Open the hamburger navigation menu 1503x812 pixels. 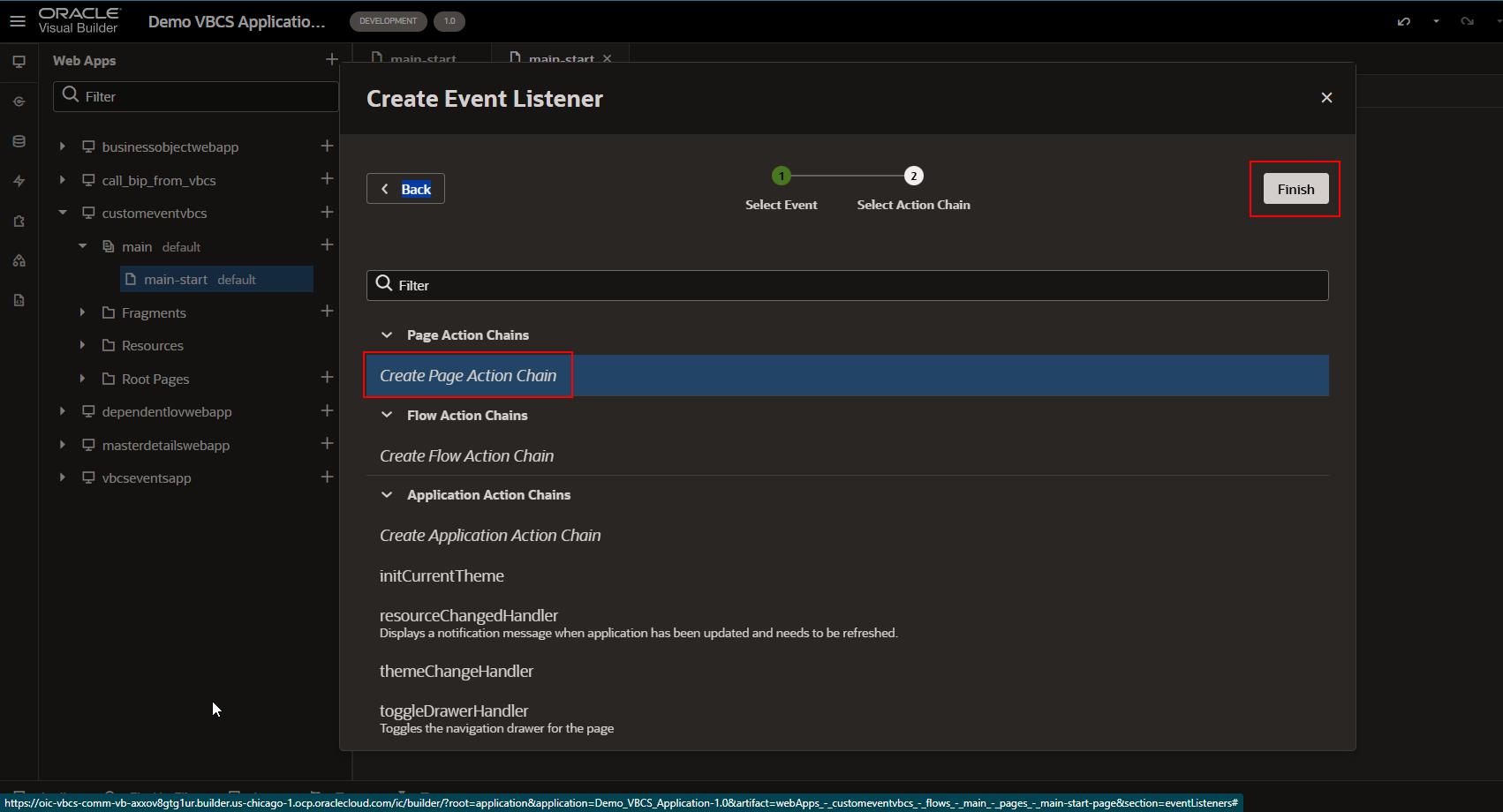(18, 21)
